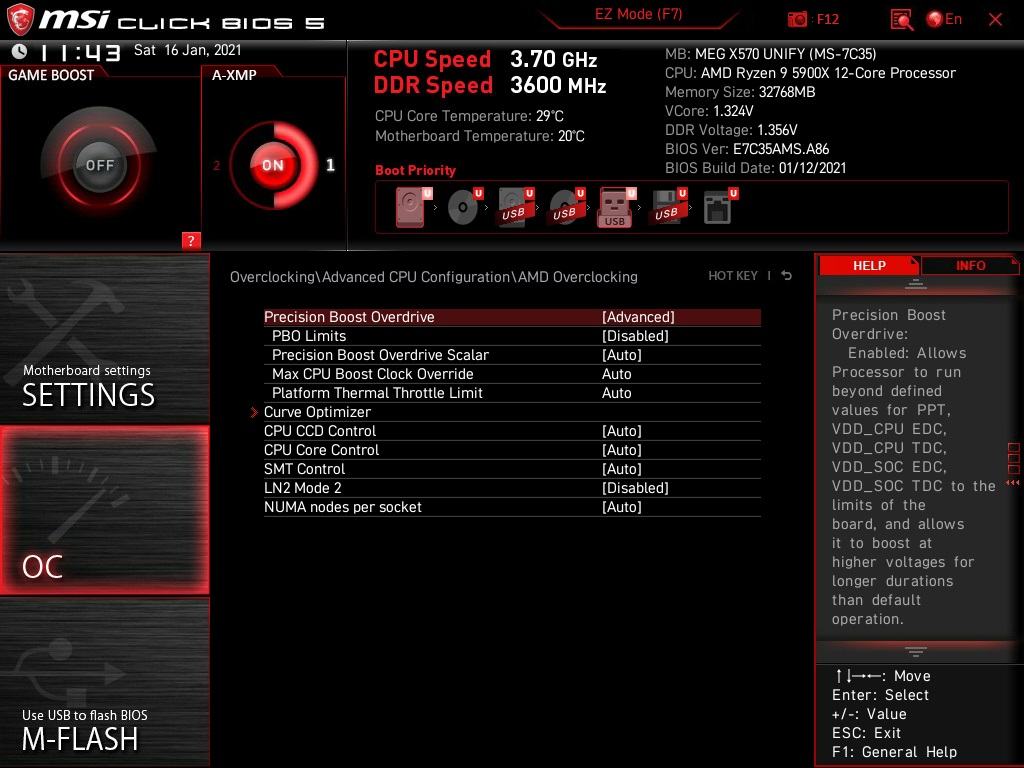Image resolution: width=1024 pixels, height=768 pixels.
Task: Toggle the GAME BOOST knob
Action: tap(99, 165)
